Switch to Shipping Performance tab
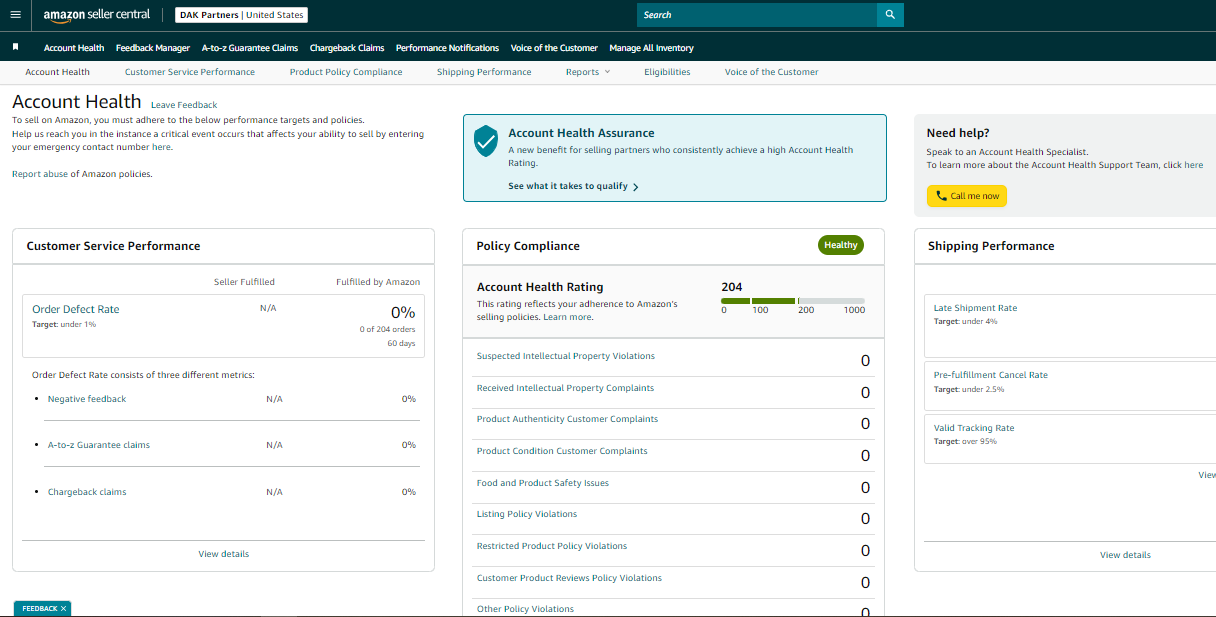 (484, 72)
